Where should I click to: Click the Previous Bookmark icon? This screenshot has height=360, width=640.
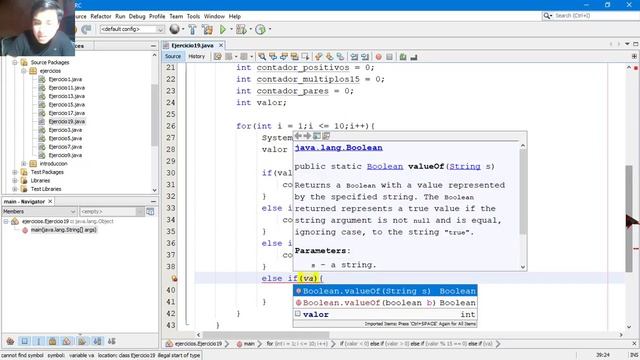tap(318, 57)
